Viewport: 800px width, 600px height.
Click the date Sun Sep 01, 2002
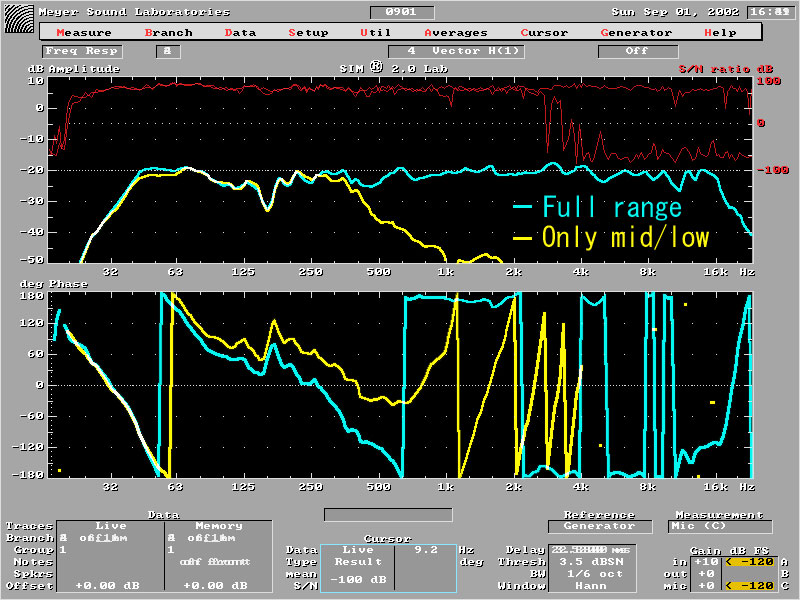[675, 12]
